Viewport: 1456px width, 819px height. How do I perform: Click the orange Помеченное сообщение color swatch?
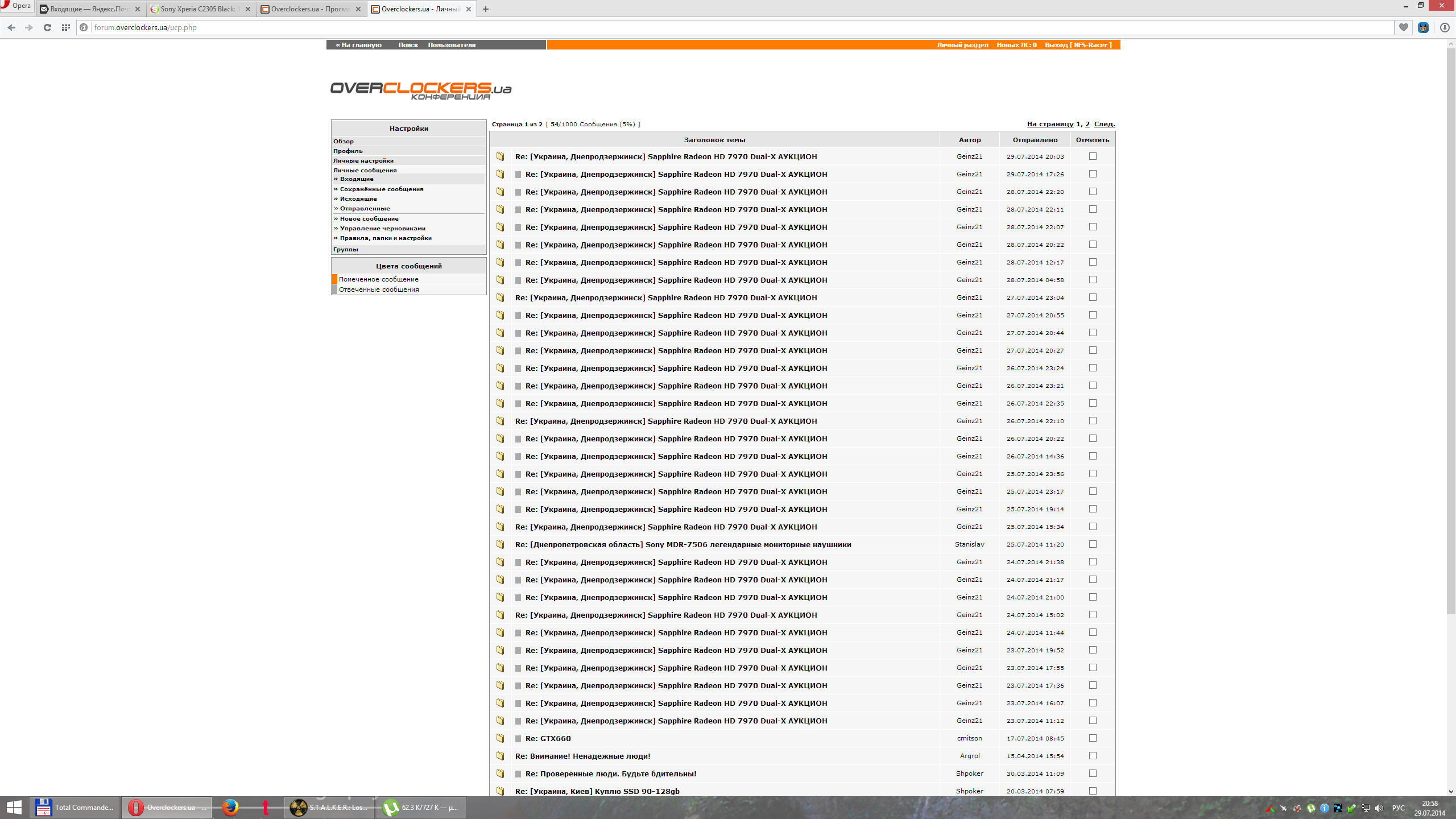[x=335, y=279]
